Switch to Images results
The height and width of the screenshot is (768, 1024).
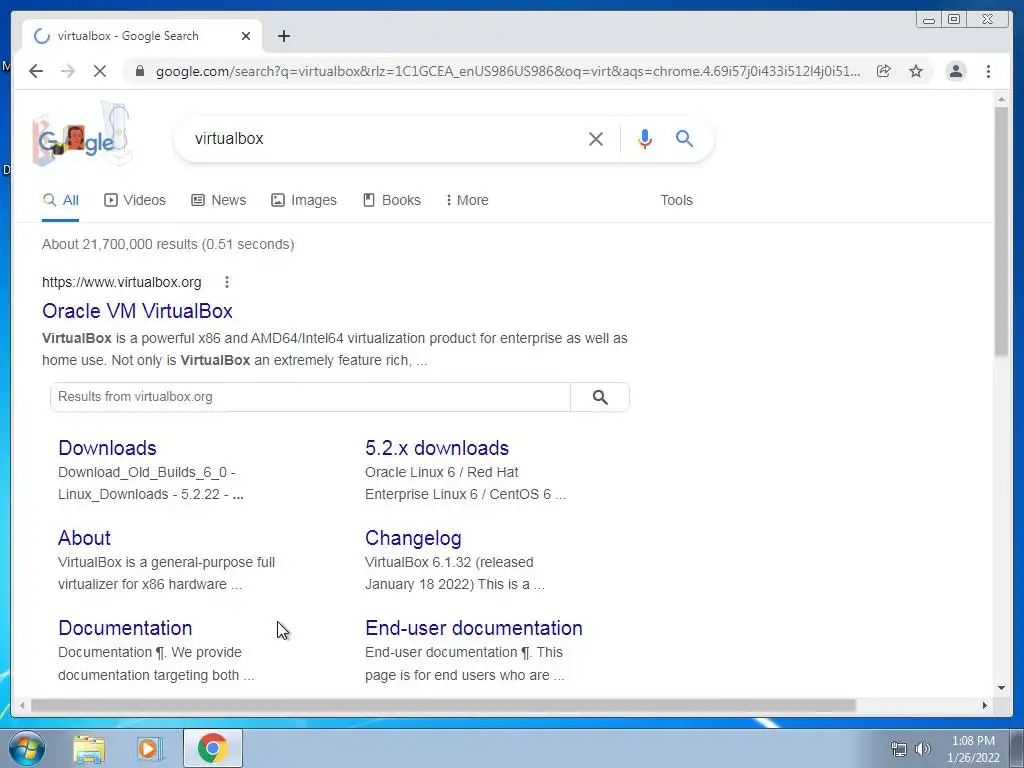click(x=304, y=200)
